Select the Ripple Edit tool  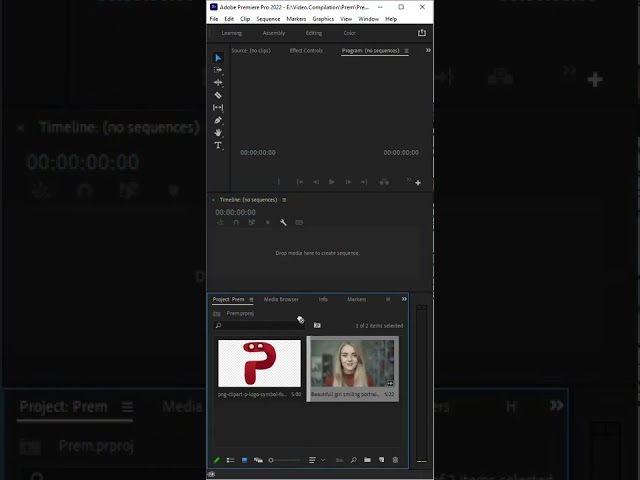[218, 82]
